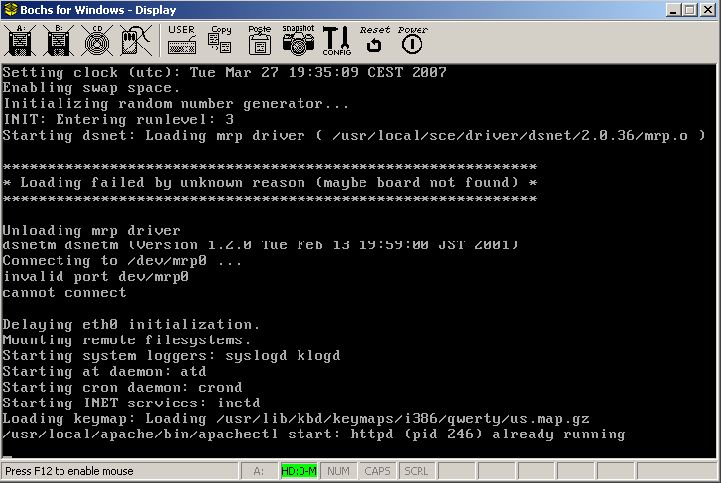Image resolution: width=721 pixels, height=483 pixels.
Task: Open the CONFIG tools icon
Action: click(x=337, y=41)
